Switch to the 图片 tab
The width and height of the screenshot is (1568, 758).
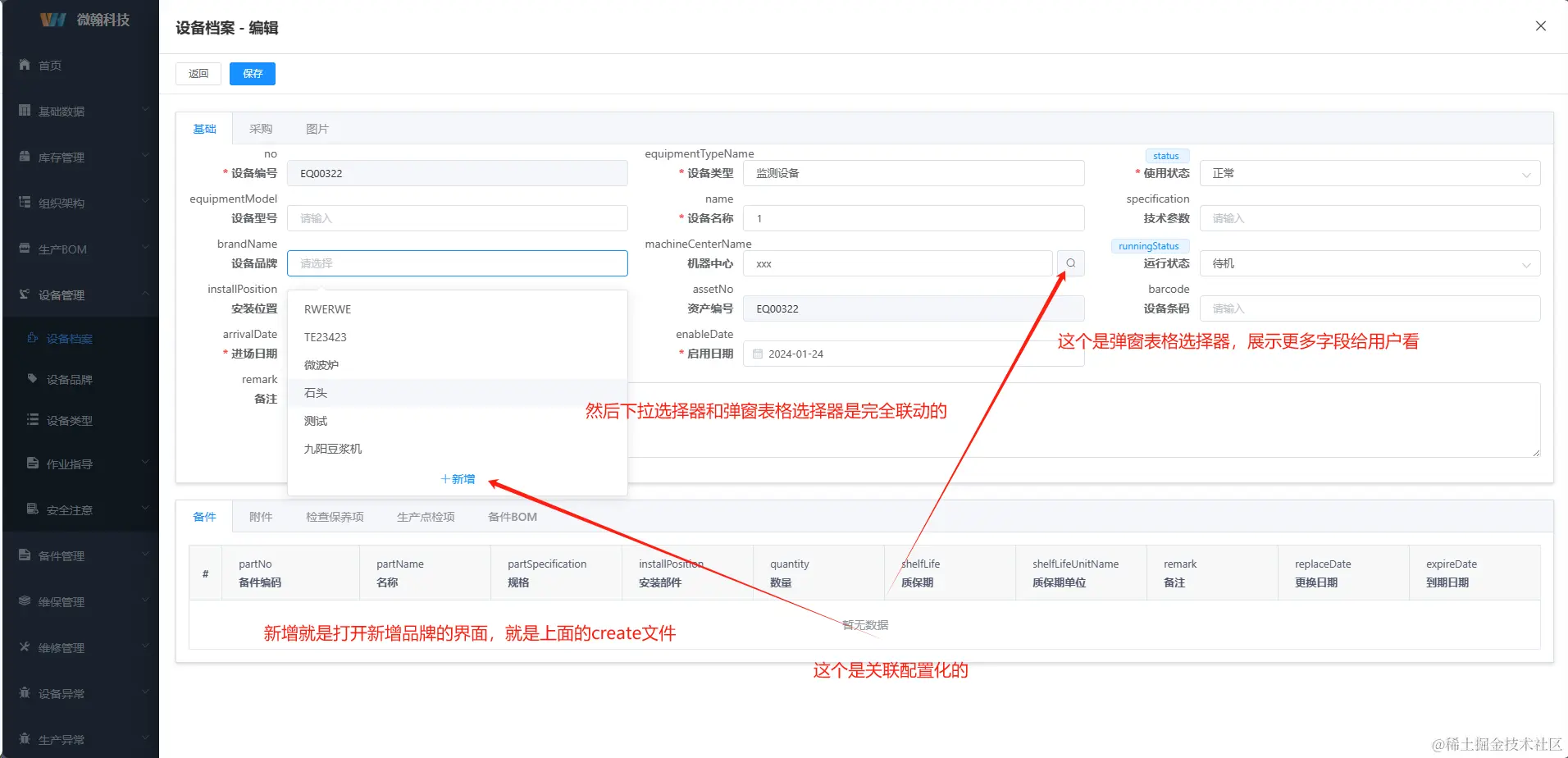[317, 129]
